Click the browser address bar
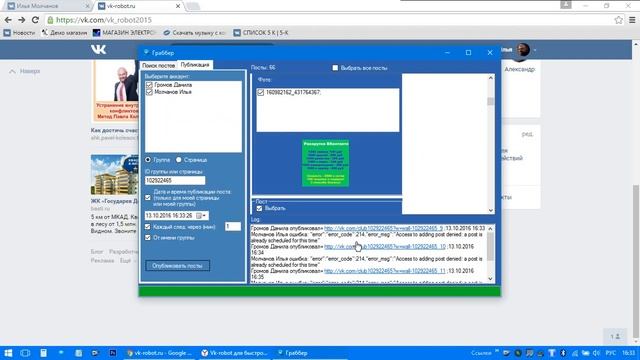This screenshot has height=360, width=640. (327, 20)
